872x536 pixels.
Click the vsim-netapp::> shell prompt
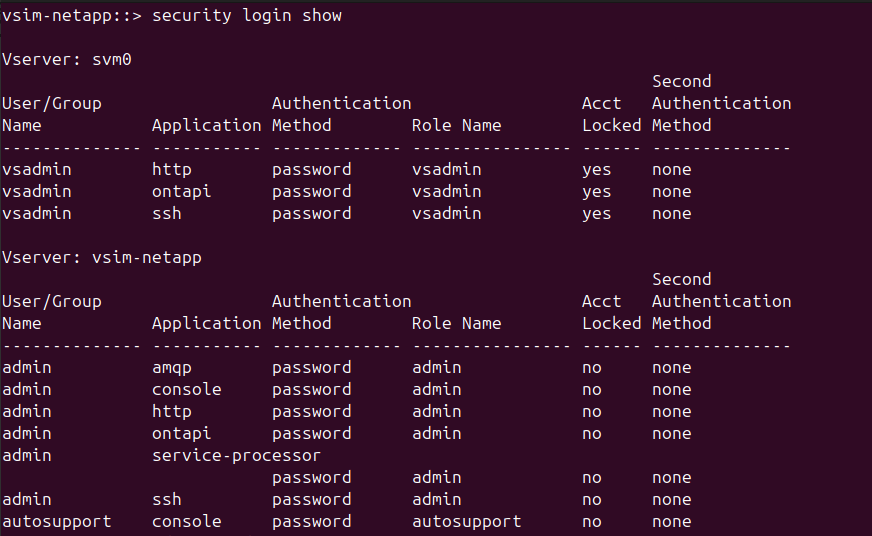click(72, 15)
